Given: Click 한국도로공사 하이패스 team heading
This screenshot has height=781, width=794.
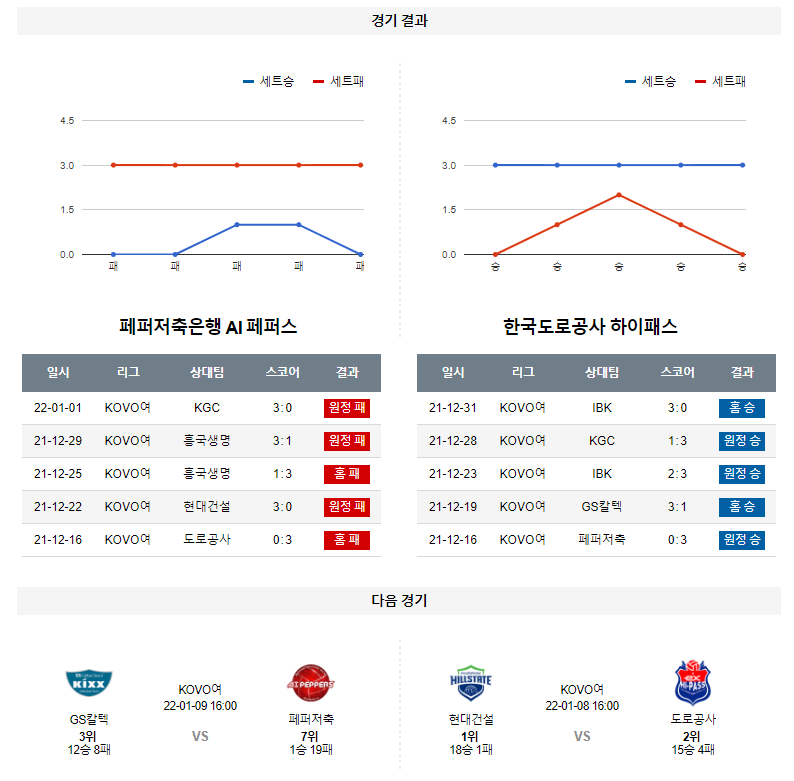Looking at the screenshot, I should coord(590,327).
